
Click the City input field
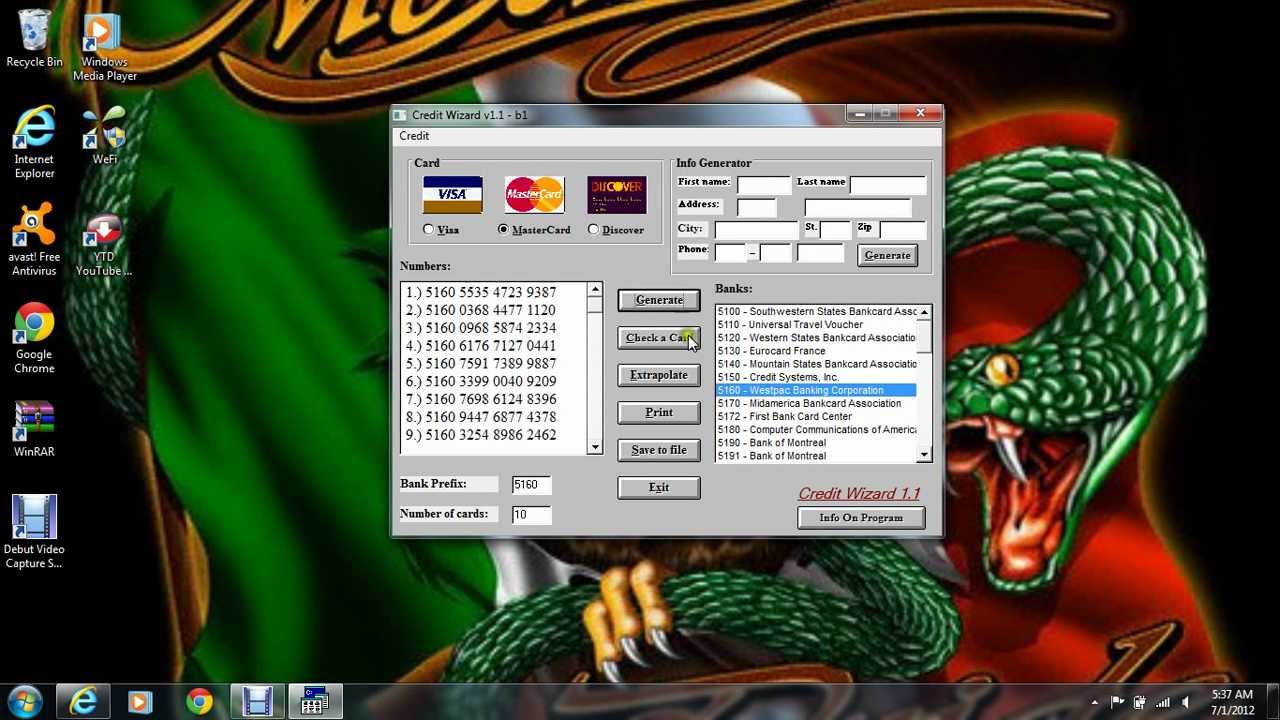(x=756, y=230)
